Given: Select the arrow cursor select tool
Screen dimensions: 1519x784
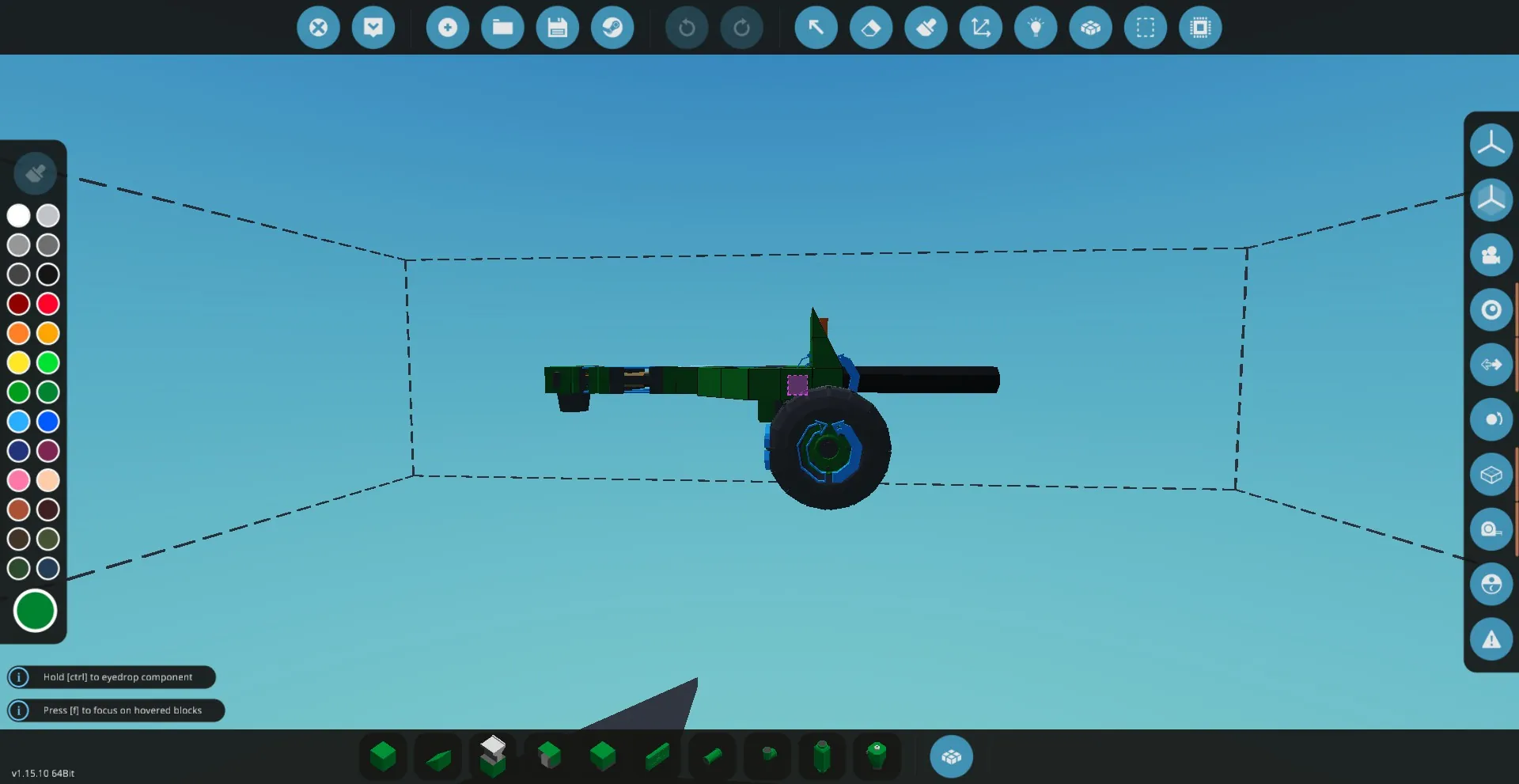Looking at the screenshot, I should (816, 28).
